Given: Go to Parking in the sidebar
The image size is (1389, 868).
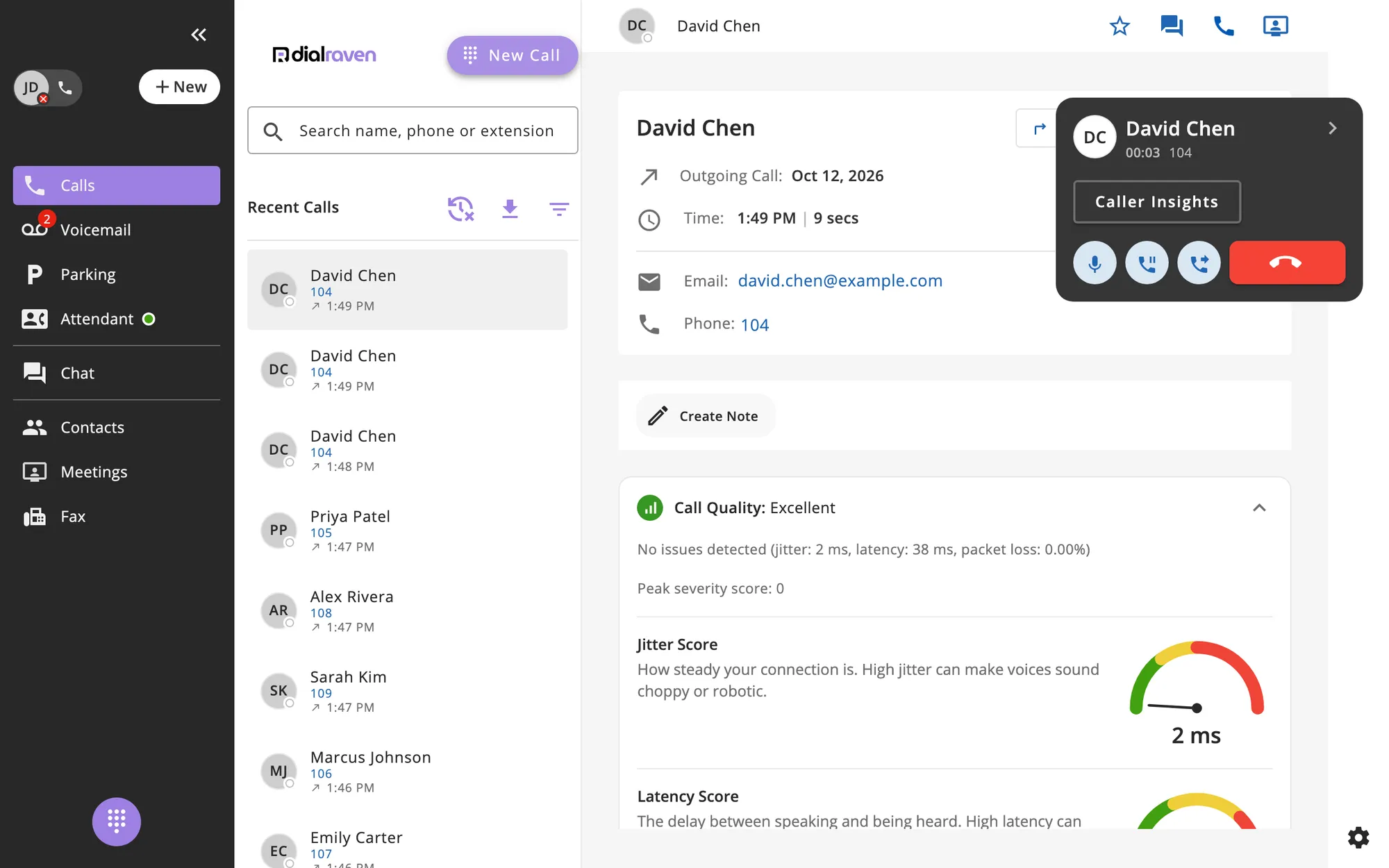Looking at the screenshot, I should coord(117,274).
